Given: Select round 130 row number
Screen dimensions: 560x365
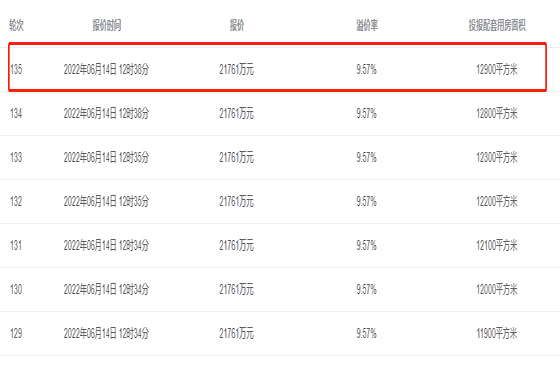Looking at the screenshot, I should tap(16, 289).
